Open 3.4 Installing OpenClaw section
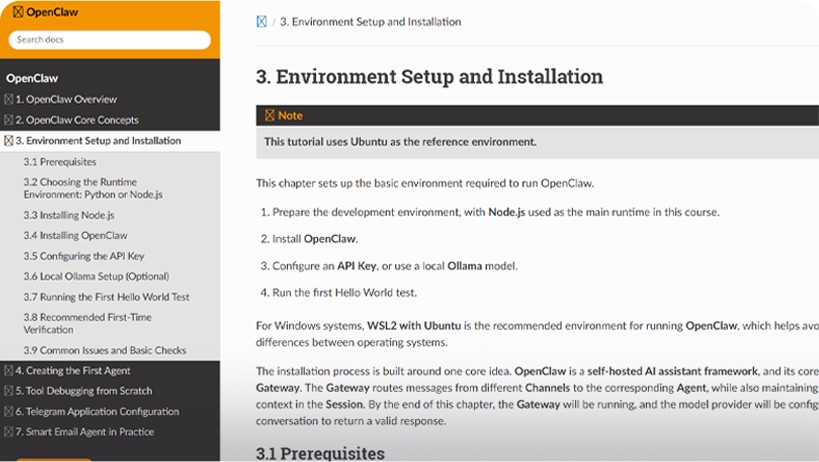Image resolution: width=819 pixels, height=462 pixels. pos(75,235)
